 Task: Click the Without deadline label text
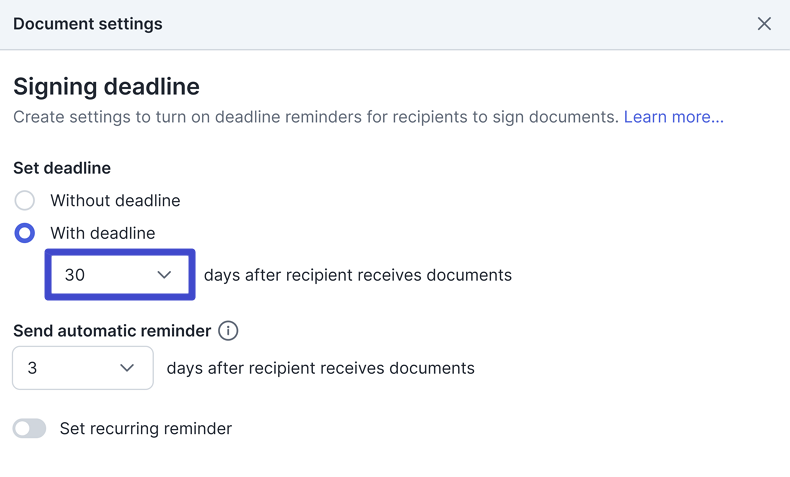click(x=115, y=201)
